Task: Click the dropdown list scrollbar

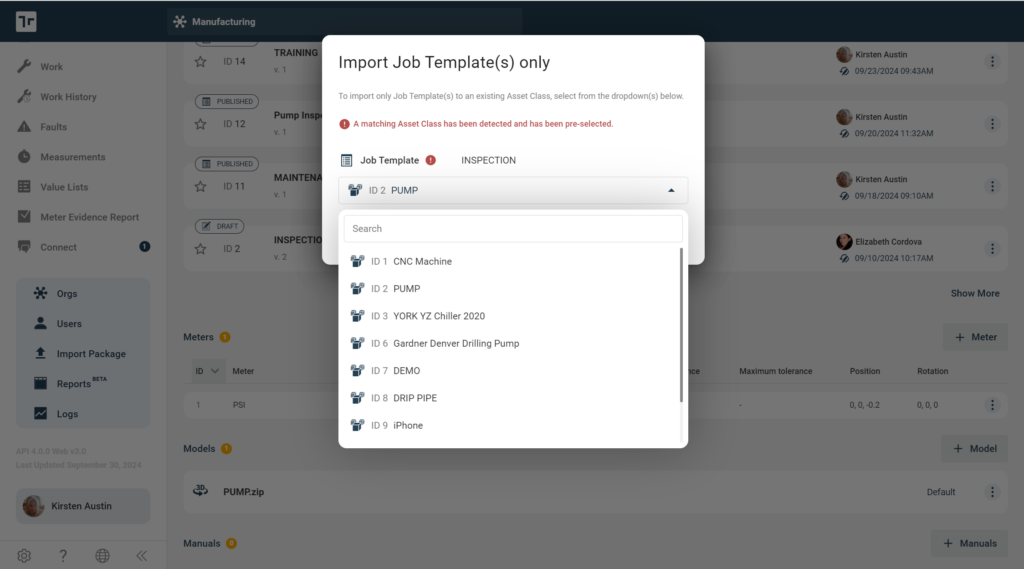Action: click(681, 325)
